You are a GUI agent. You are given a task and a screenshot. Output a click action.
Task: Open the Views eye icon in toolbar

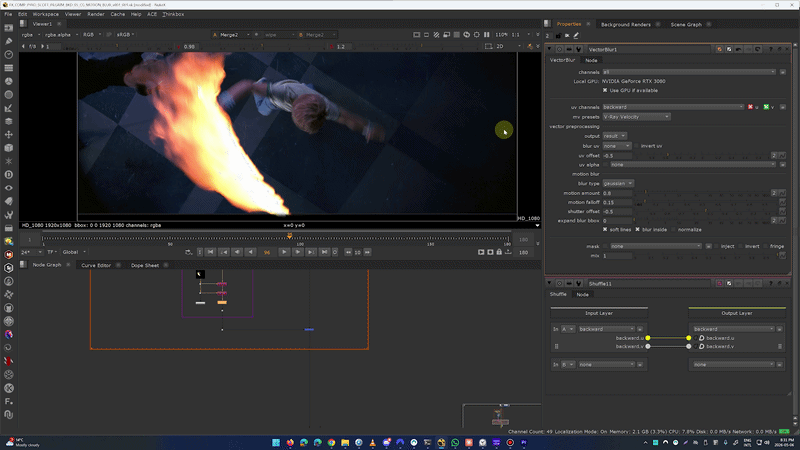click(x=9, y=188)
